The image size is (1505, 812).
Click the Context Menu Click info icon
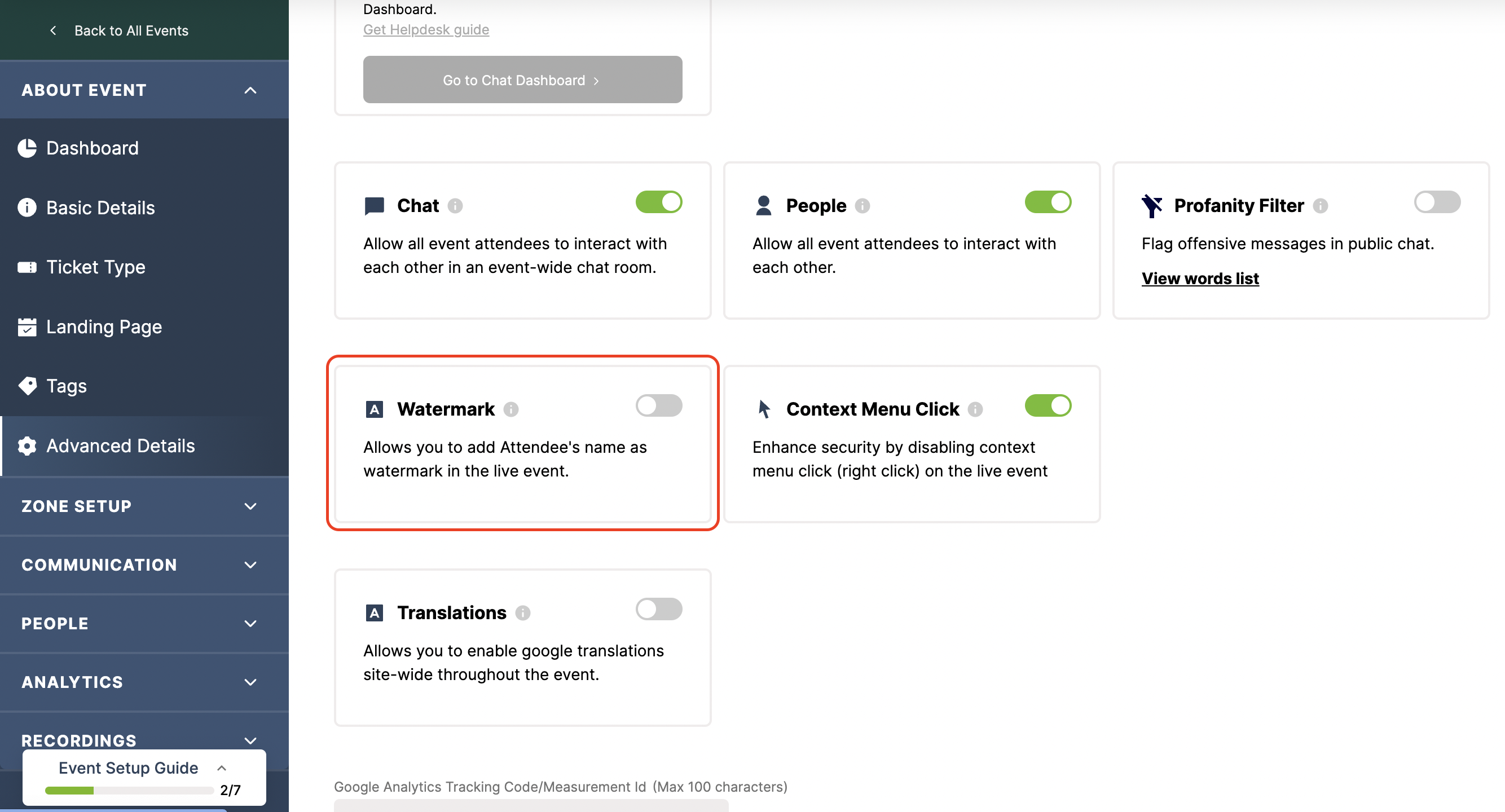click(975, 409)
